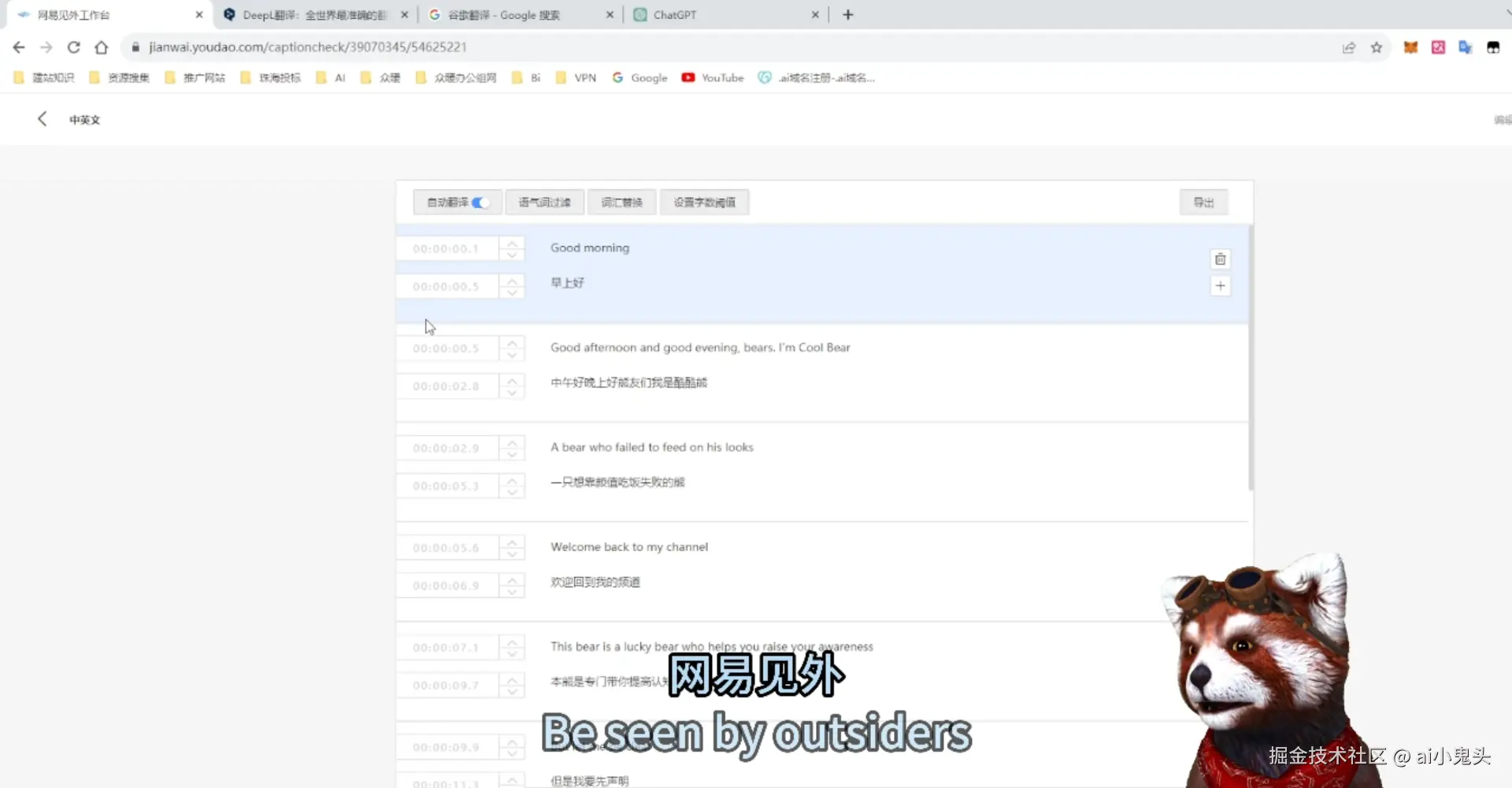Open the .ai域名注册 bookmark

(817, 77)
